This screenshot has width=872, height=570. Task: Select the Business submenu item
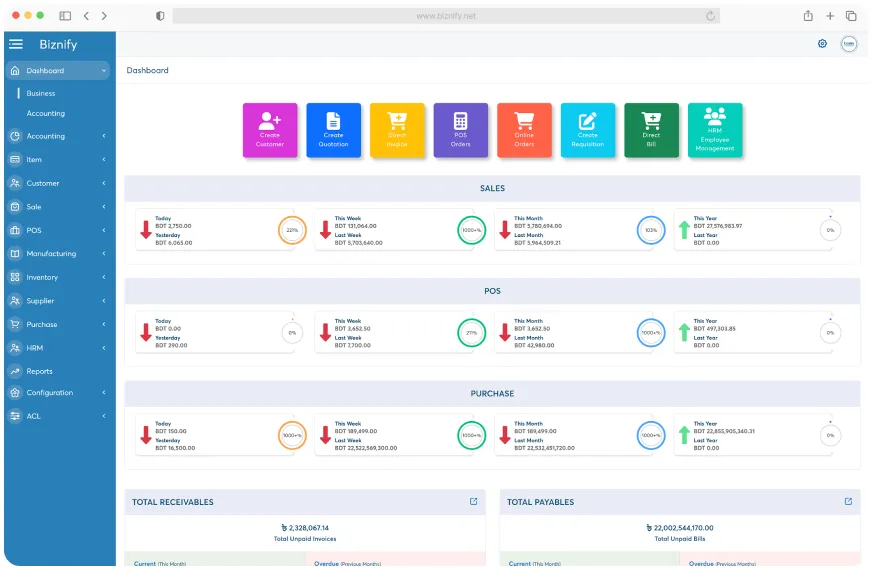pyautogui.click(x=41, y=93)
